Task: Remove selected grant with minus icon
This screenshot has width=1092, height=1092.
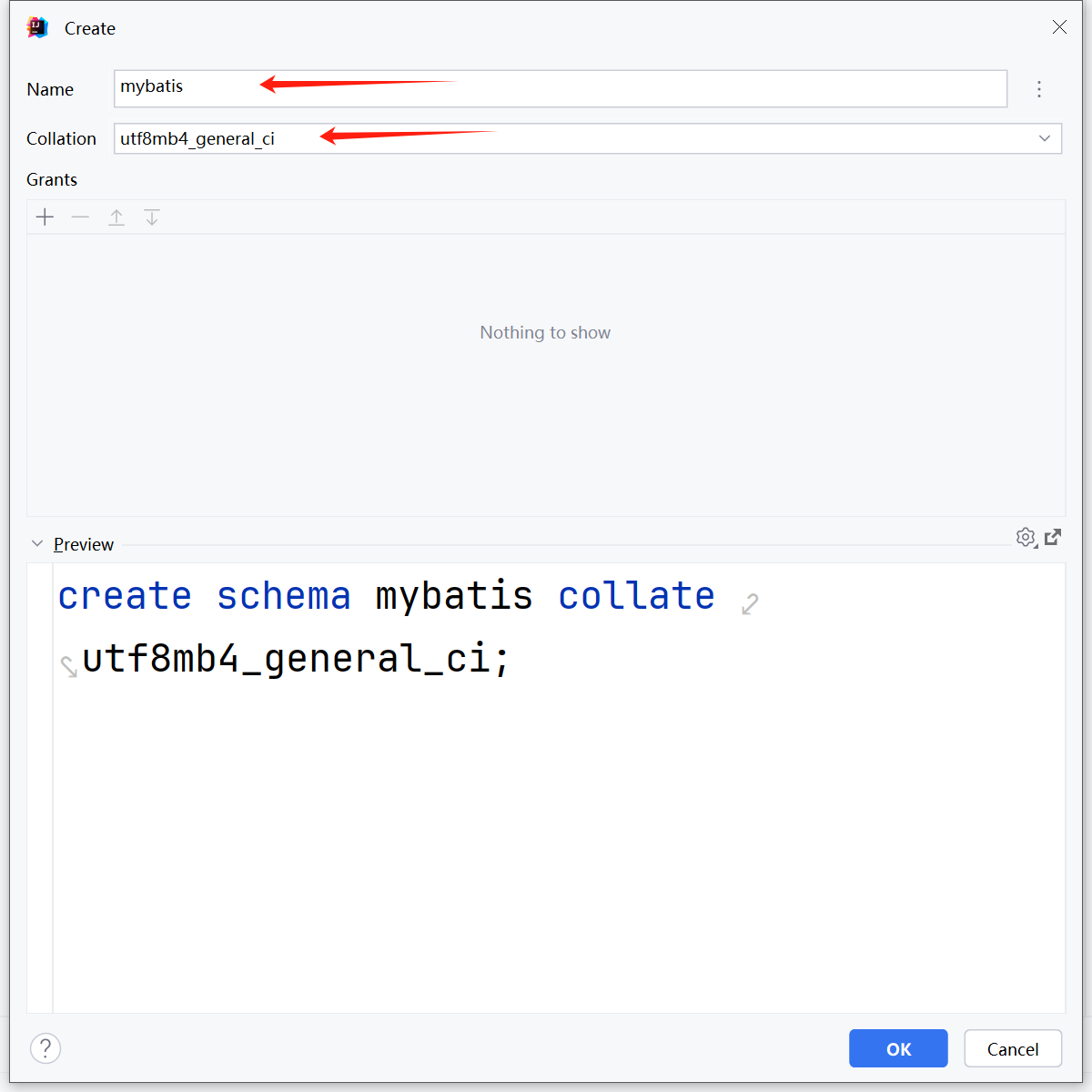Action: 80,217
